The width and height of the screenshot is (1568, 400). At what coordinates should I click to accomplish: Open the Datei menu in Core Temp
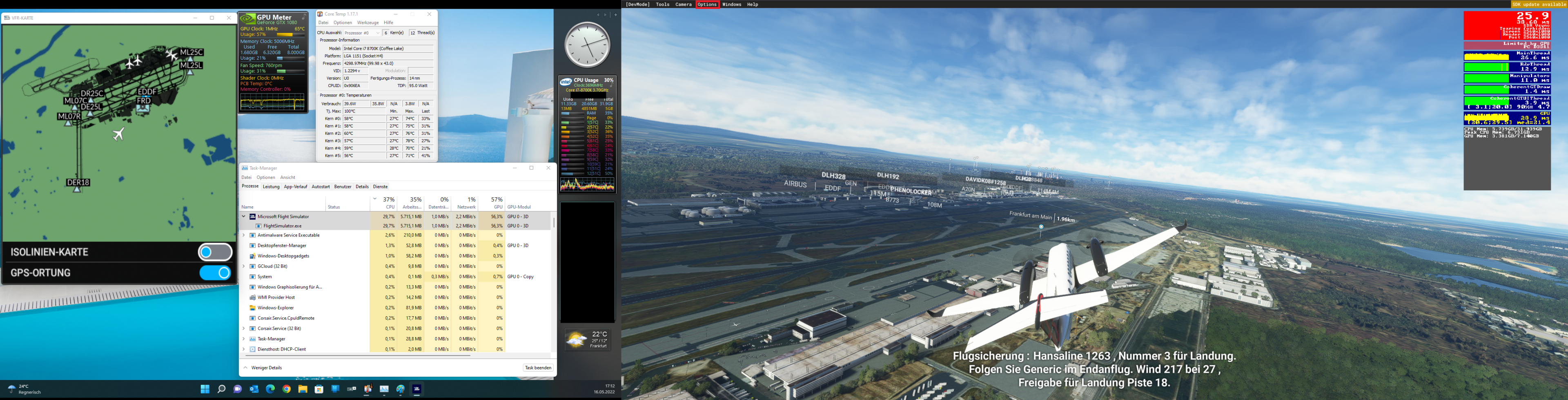(x=323, y=22)
